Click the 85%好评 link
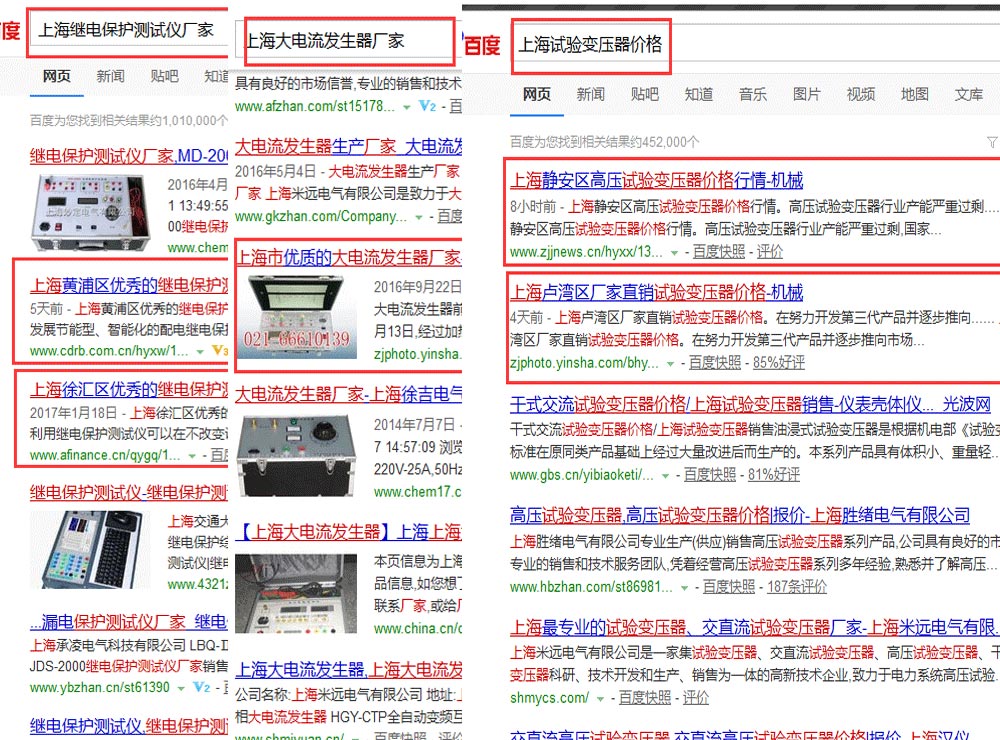This screenshot has height=740, width=1000. click(779, 363)
